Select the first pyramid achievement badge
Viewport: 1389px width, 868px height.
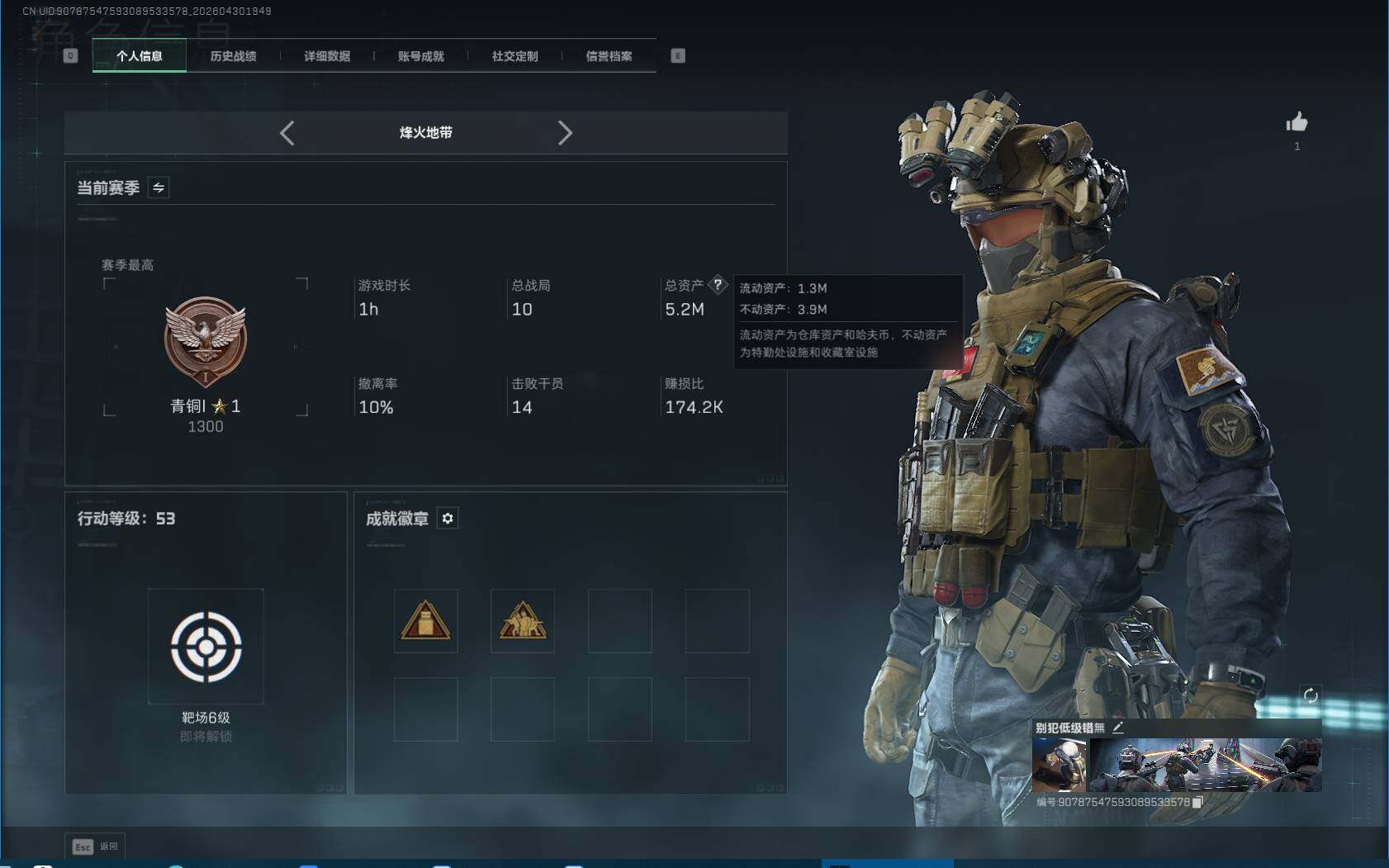click(425, 621)
